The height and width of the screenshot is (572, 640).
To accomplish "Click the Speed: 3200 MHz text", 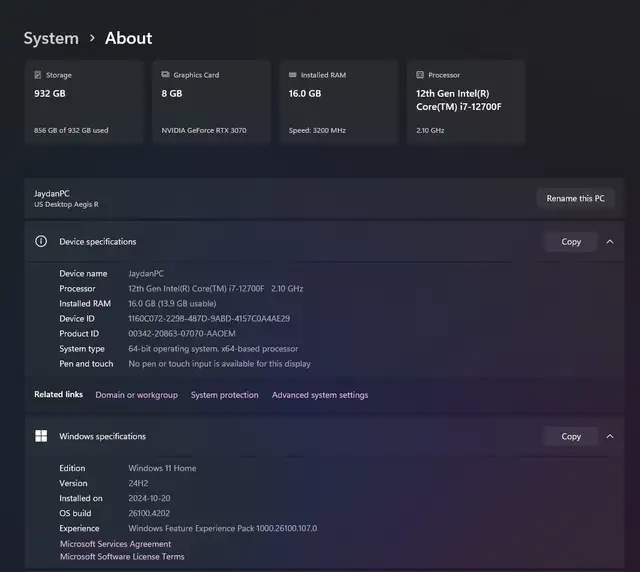I will pos(317,130).
